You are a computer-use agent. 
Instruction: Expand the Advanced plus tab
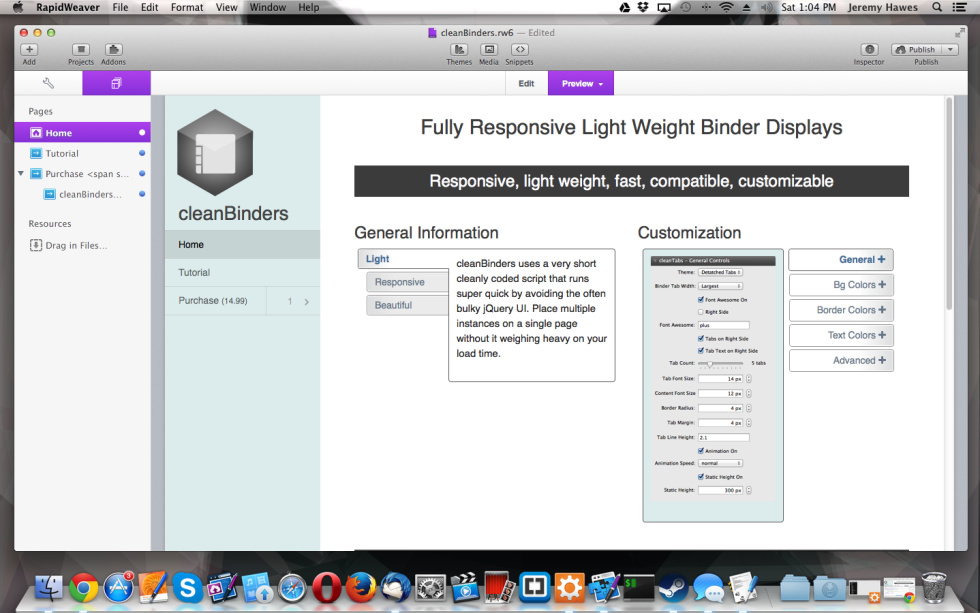point(841,361)
